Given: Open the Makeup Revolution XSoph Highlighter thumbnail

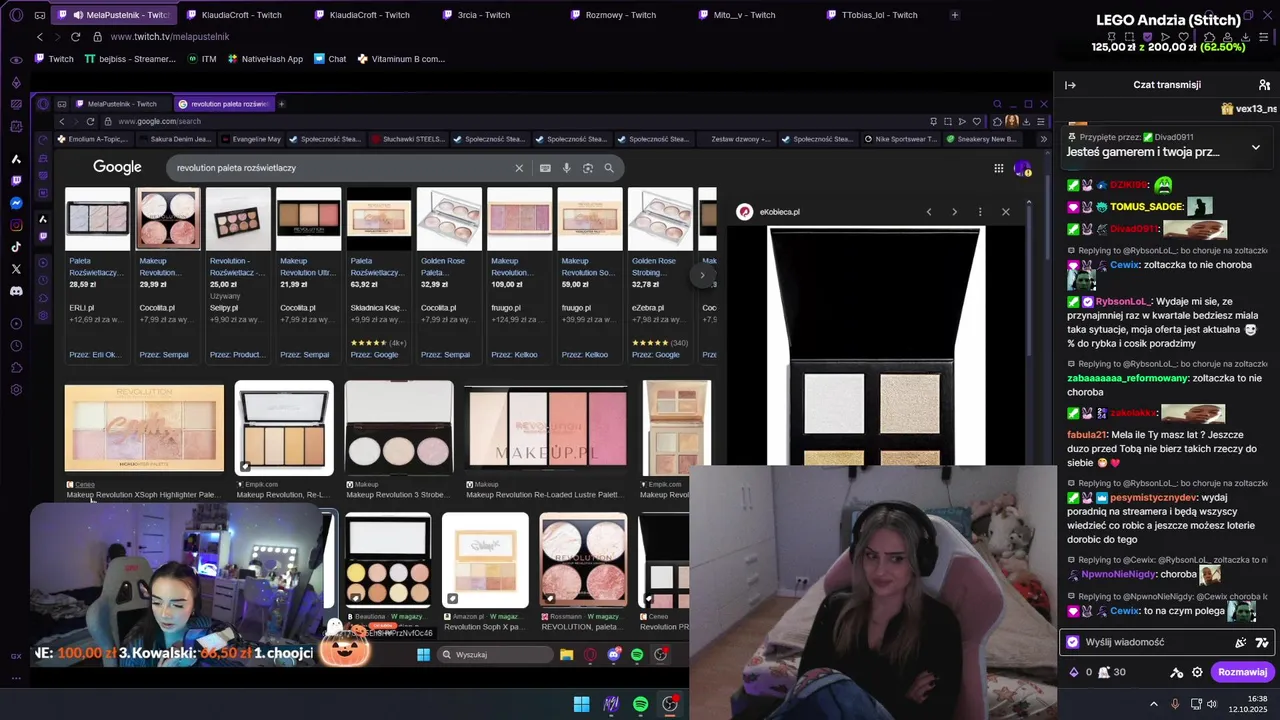Looking at the screenshot, I should point(144,428).
